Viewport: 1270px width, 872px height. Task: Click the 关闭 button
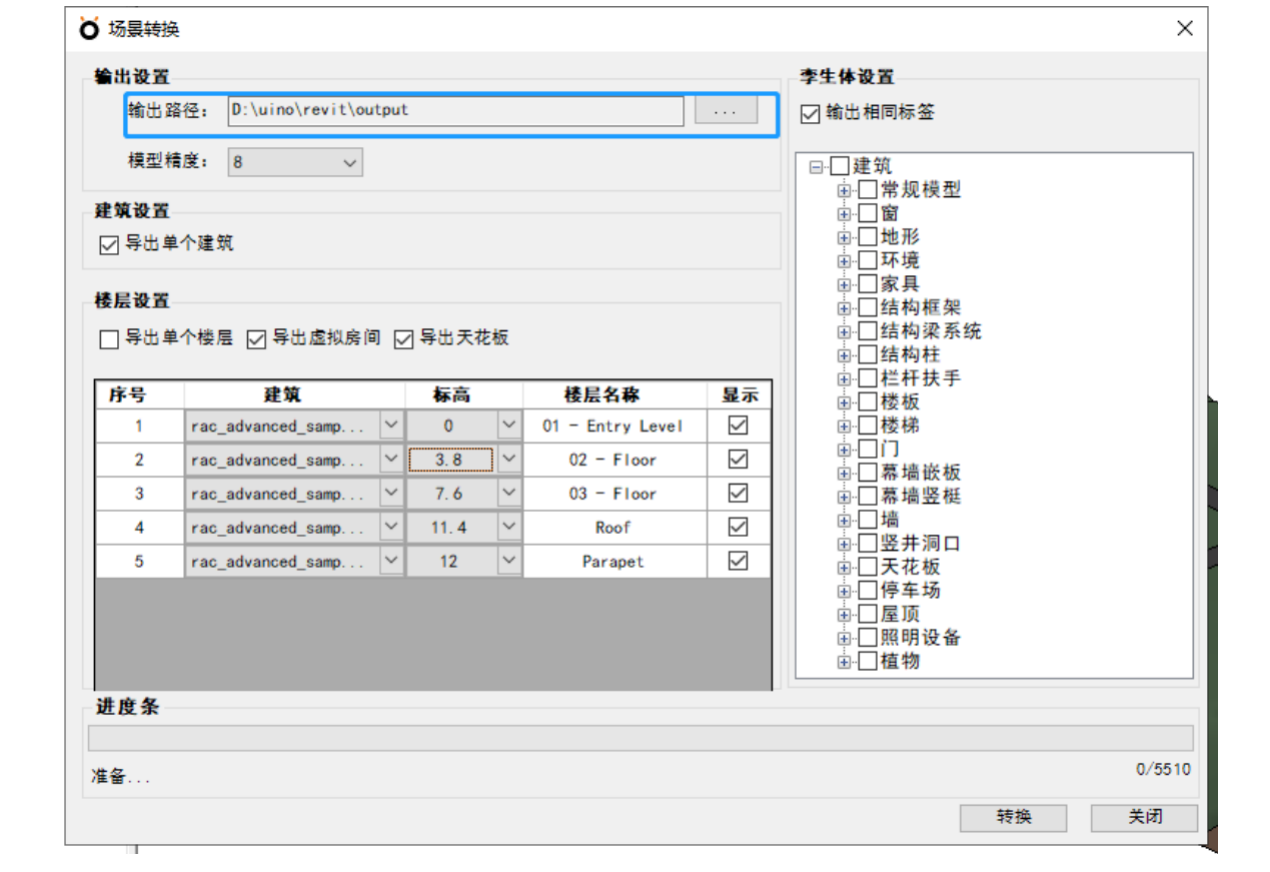click(1144, 817)
